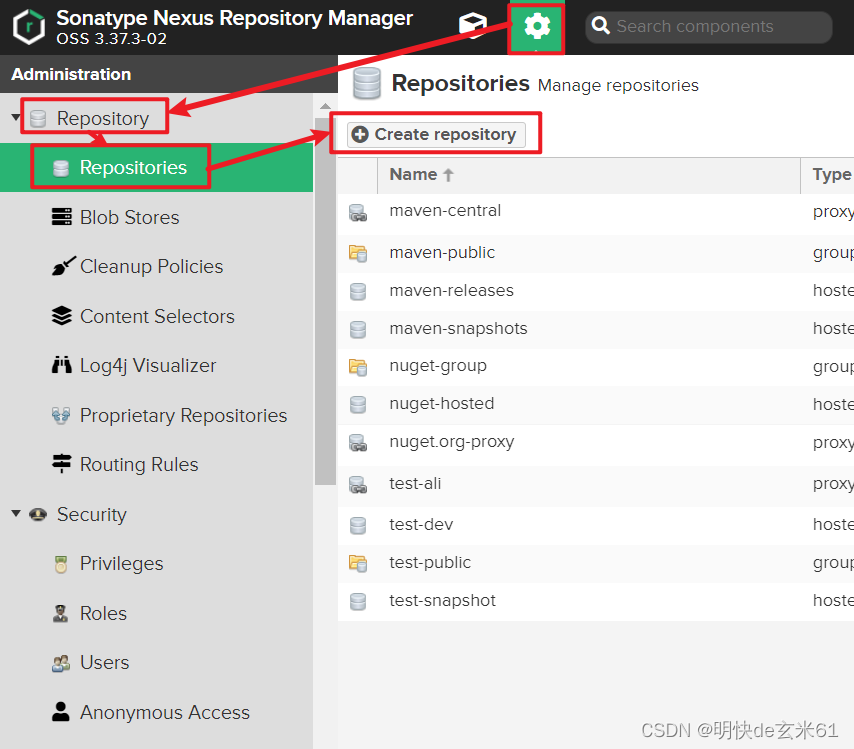Image resolution: width=854 pixels, height=749 pixels.
Task: Click the sidebar vertical scrollbar thumb
Action: pyautogui.click(x=325, y=301)
